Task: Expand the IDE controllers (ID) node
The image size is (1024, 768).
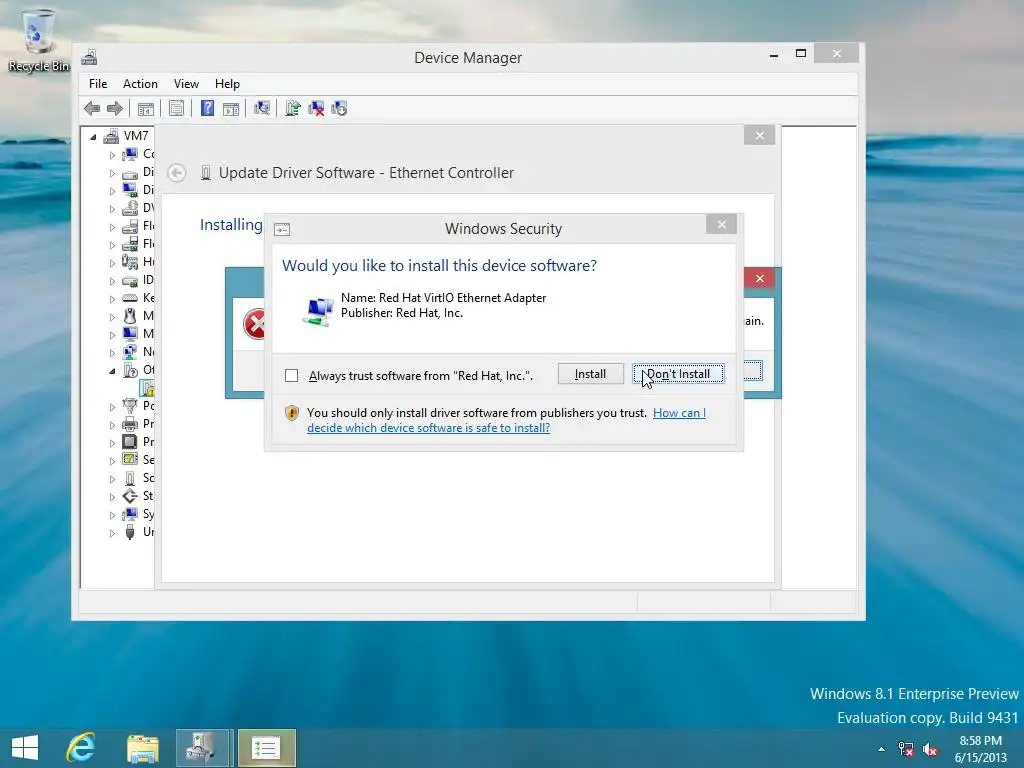Action: tap(112, 281)
